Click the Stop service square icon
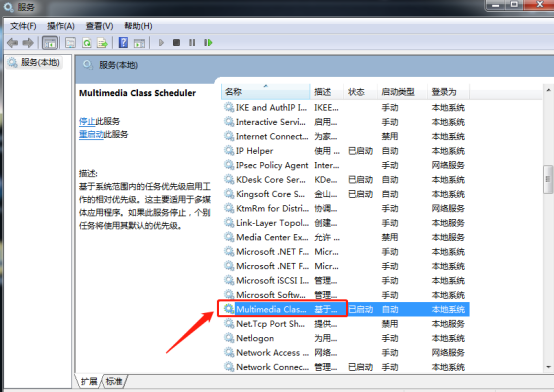The width and height of the screenshot is (554, 392). point(176,43)
